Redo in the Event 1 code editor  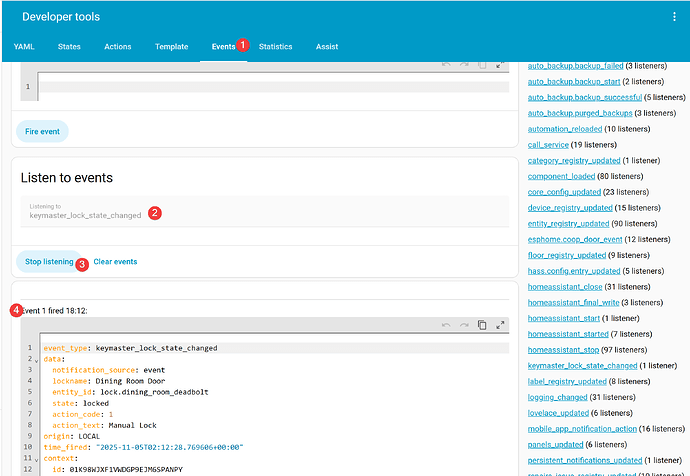click(464, 325)
